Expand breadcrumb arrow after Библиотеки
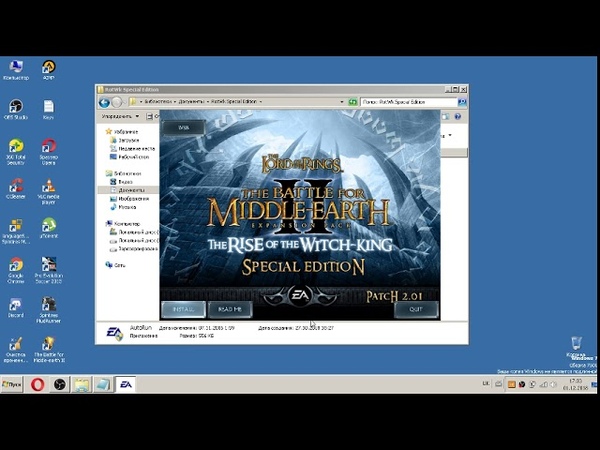 pos(173,102)
